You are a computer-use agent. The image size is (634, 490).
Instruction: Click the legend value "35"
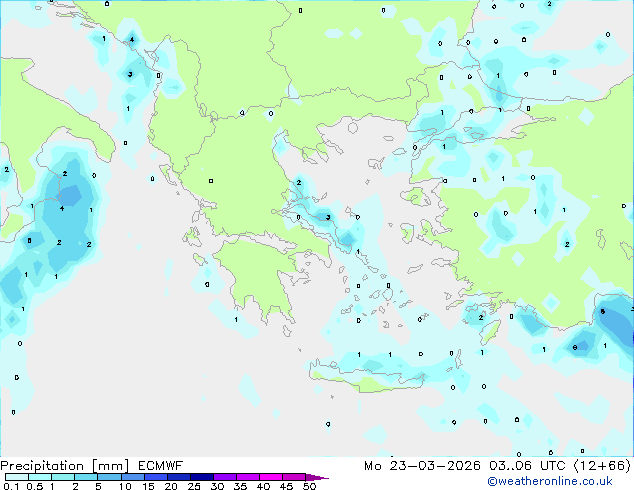point(240,486)
